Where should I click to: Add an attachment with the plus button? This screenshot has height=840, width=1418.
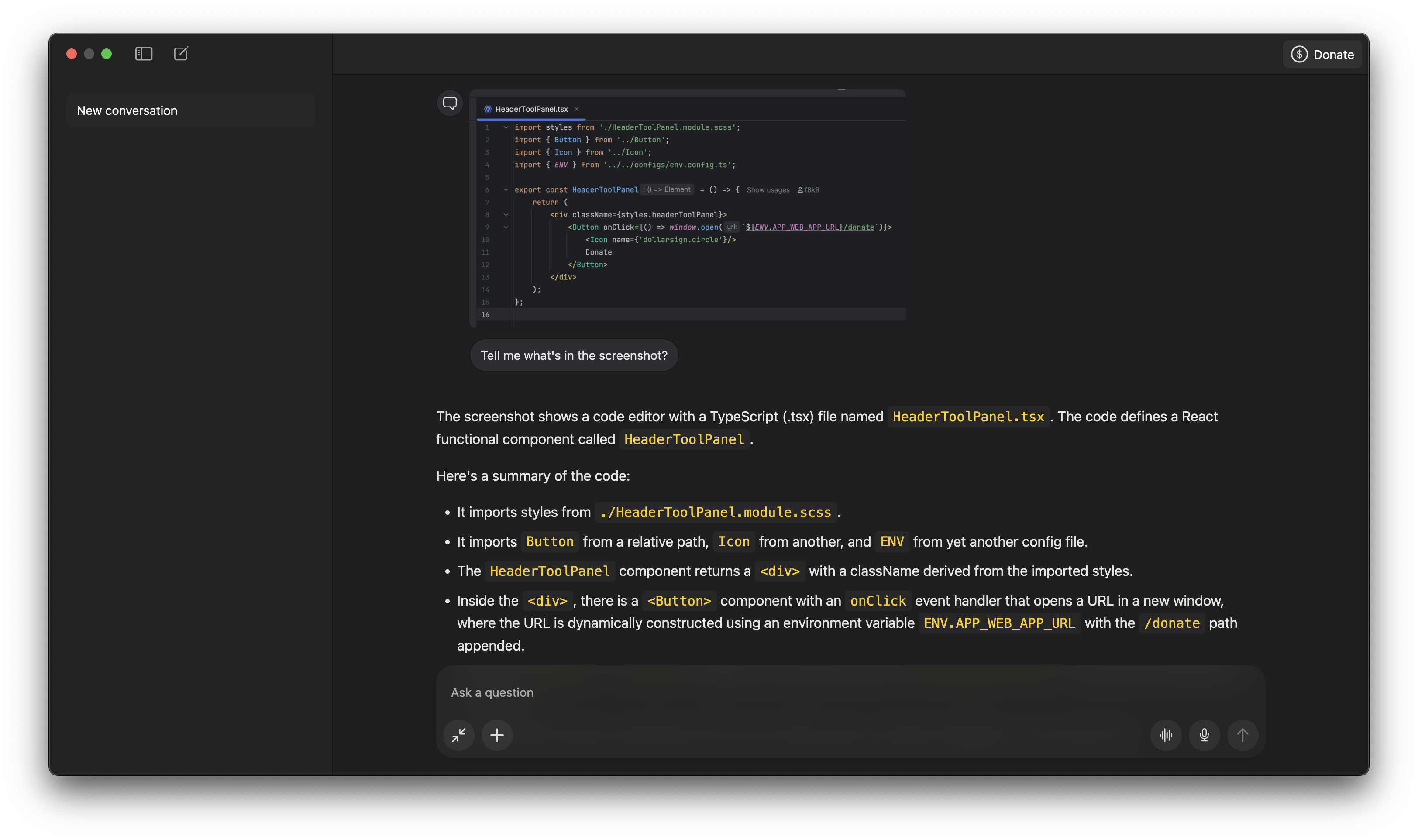click(x=497, y=735)
